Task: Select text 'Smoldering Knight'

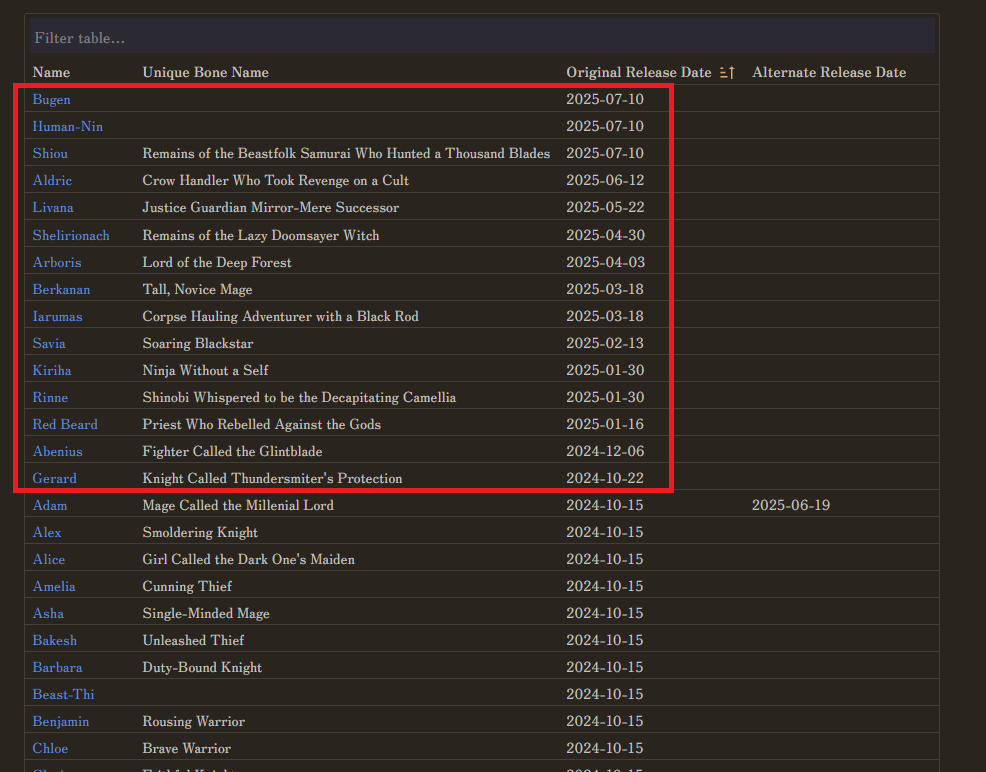Action: [200, 532]
